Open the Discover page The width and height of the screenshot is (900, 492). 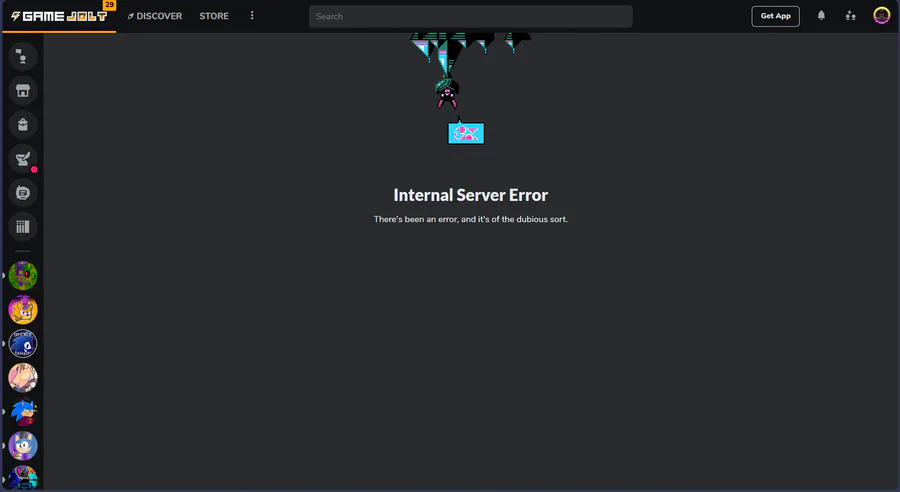click(155, 16)
